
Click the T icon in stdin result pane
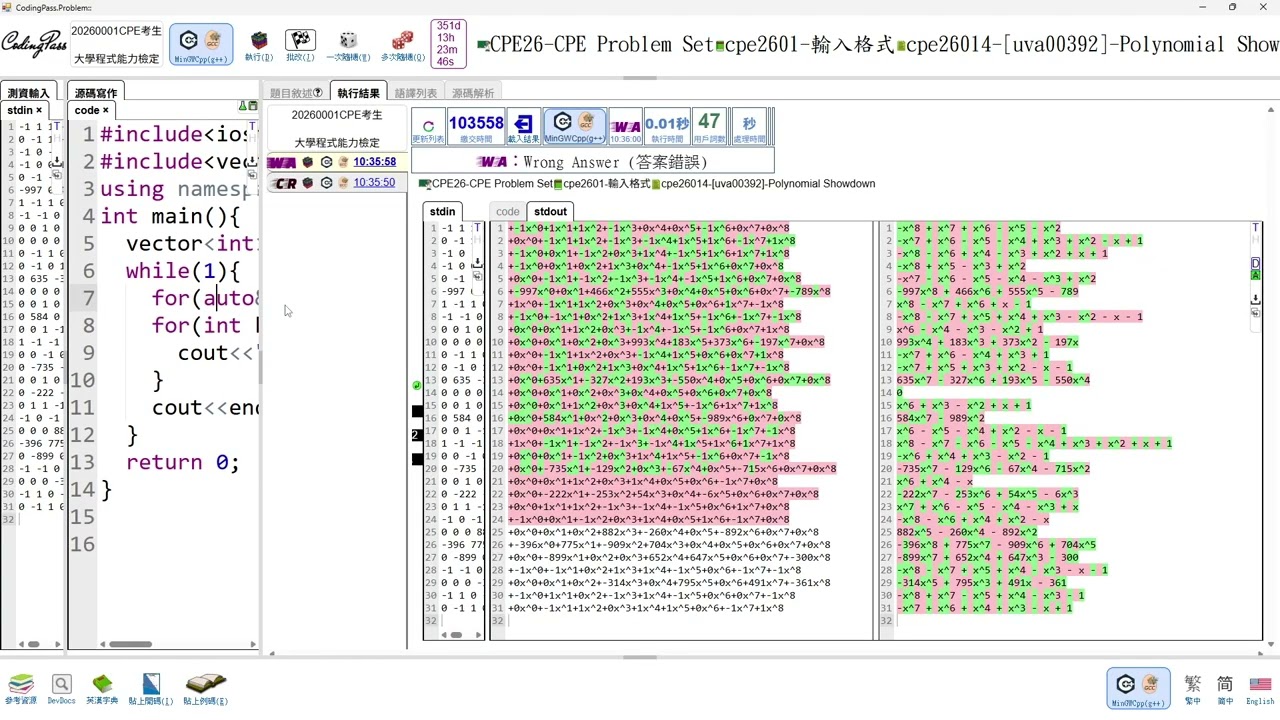(x=476, y=229)
